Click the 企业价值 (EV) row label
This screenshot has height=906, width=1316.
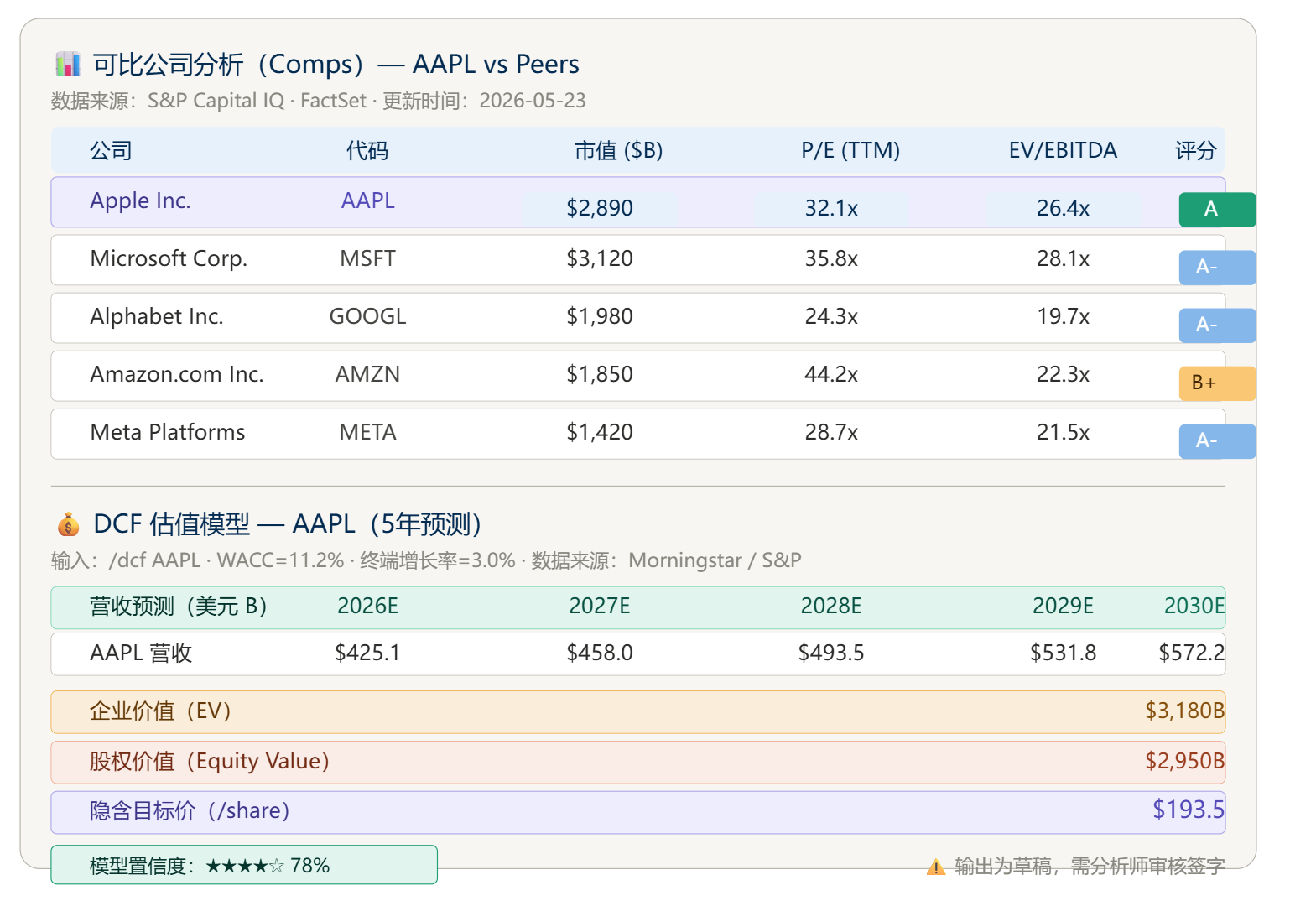click(160, 711)
